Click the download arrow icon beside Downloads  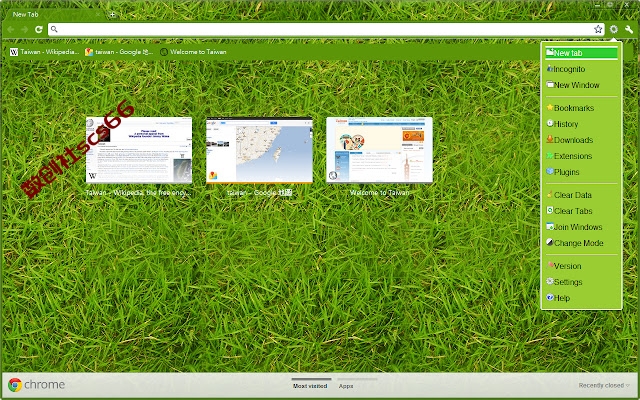coord(550,139)
